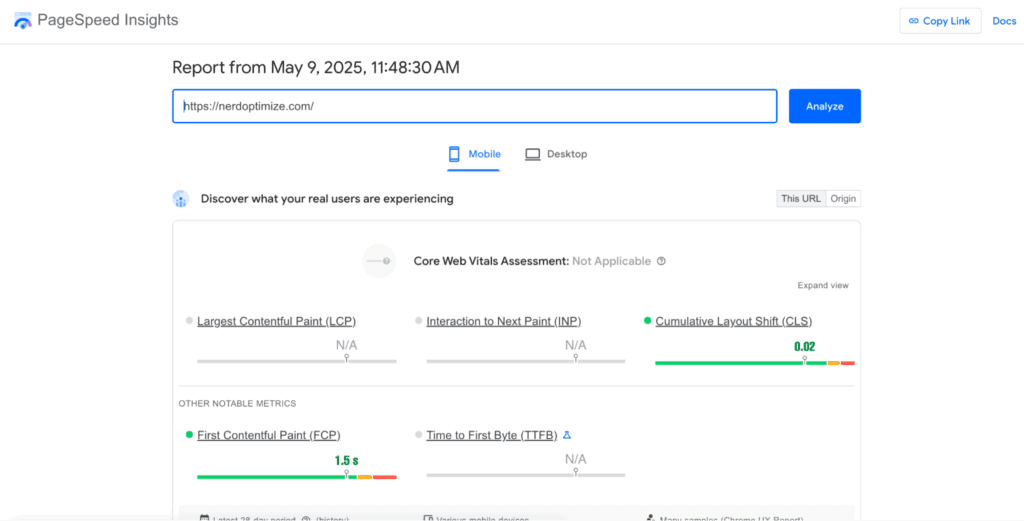This screenshot has width=1024, height=521.
Task: Open the First Contentful Paint (FCP) link
Action: click(x=268, y=435)
